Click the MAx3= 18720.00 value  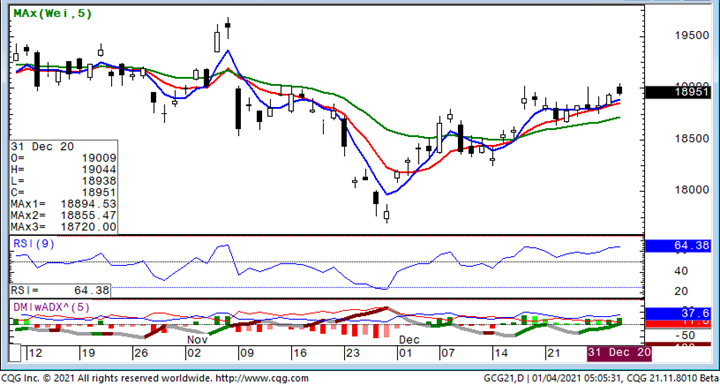(63, 227)
